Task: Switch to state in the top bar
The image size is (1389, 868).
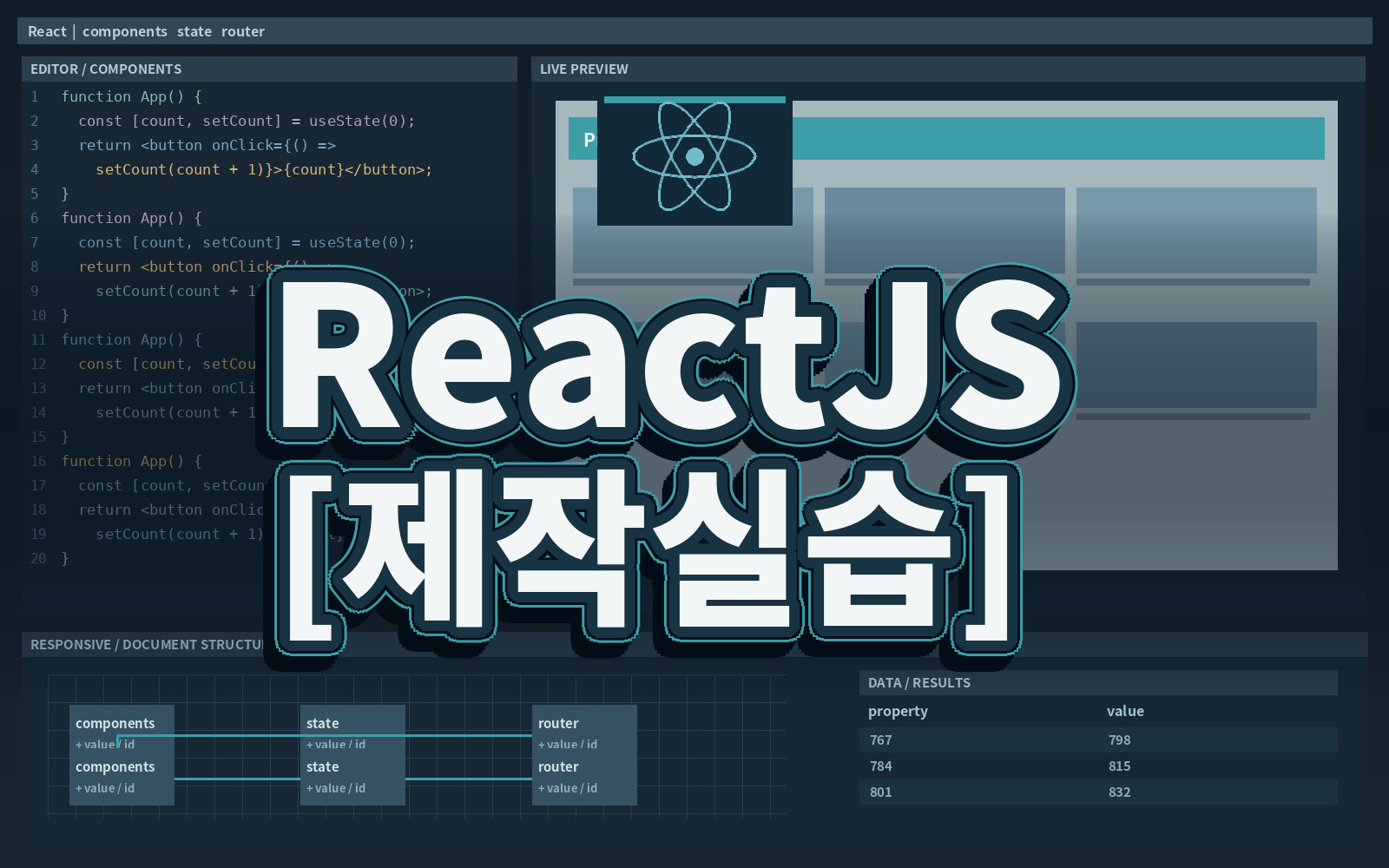Action: click(x=194, y=31)
